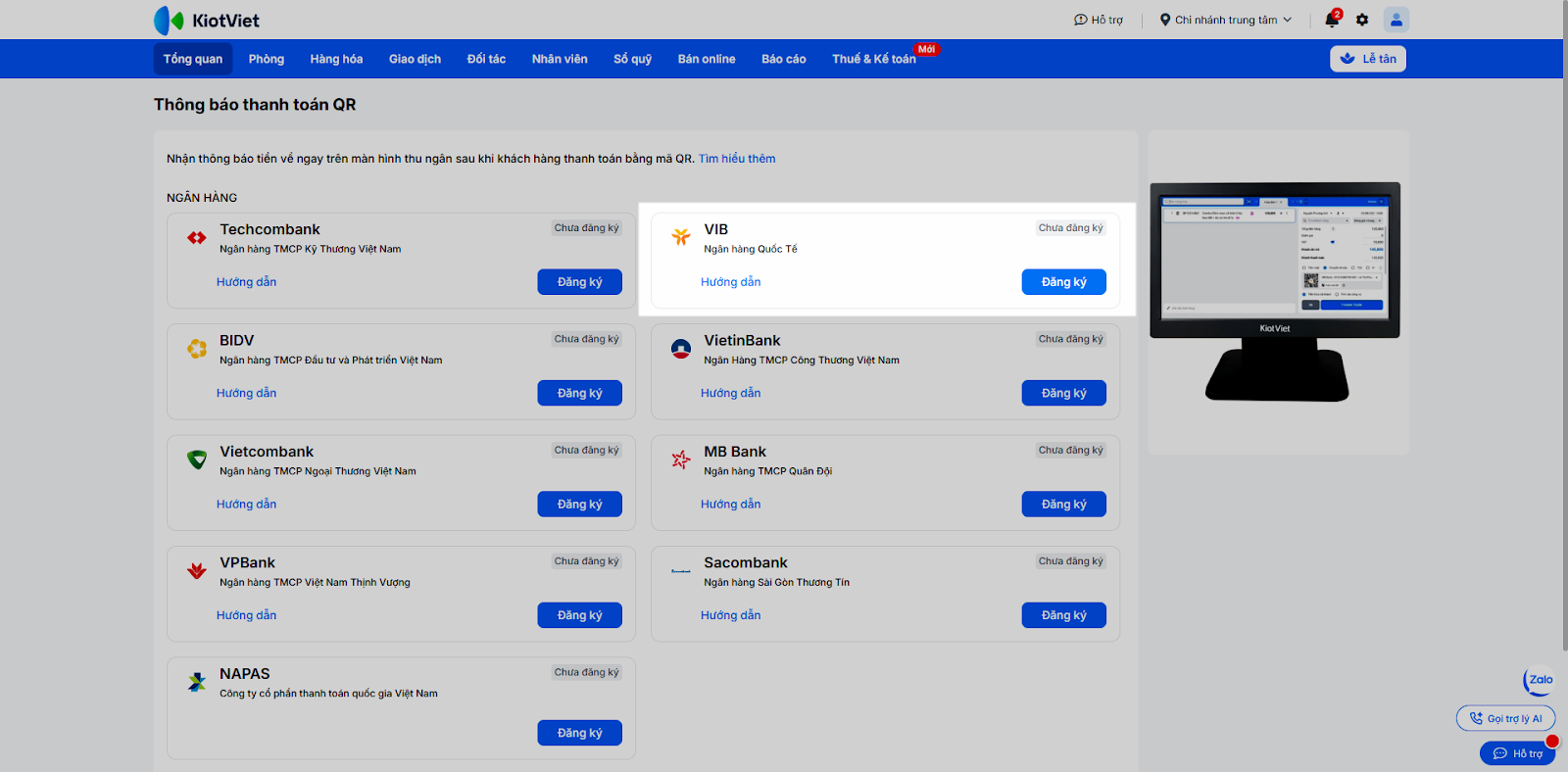This screenshot has height=772, width=1568.
Task: Register Sacombank with Đăng ký
Action: 1064,615
